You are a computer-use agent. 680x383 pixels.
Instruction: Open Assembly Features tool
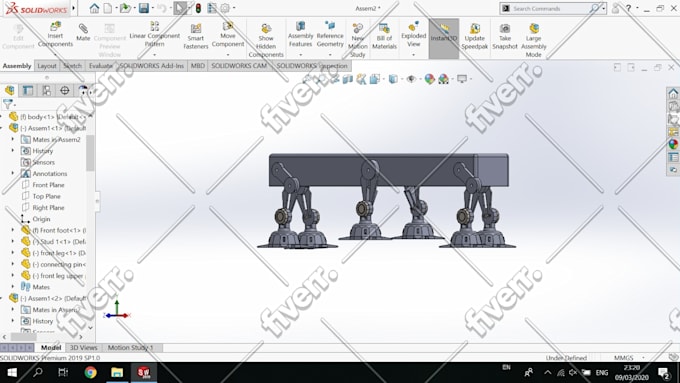pos(301,34)
